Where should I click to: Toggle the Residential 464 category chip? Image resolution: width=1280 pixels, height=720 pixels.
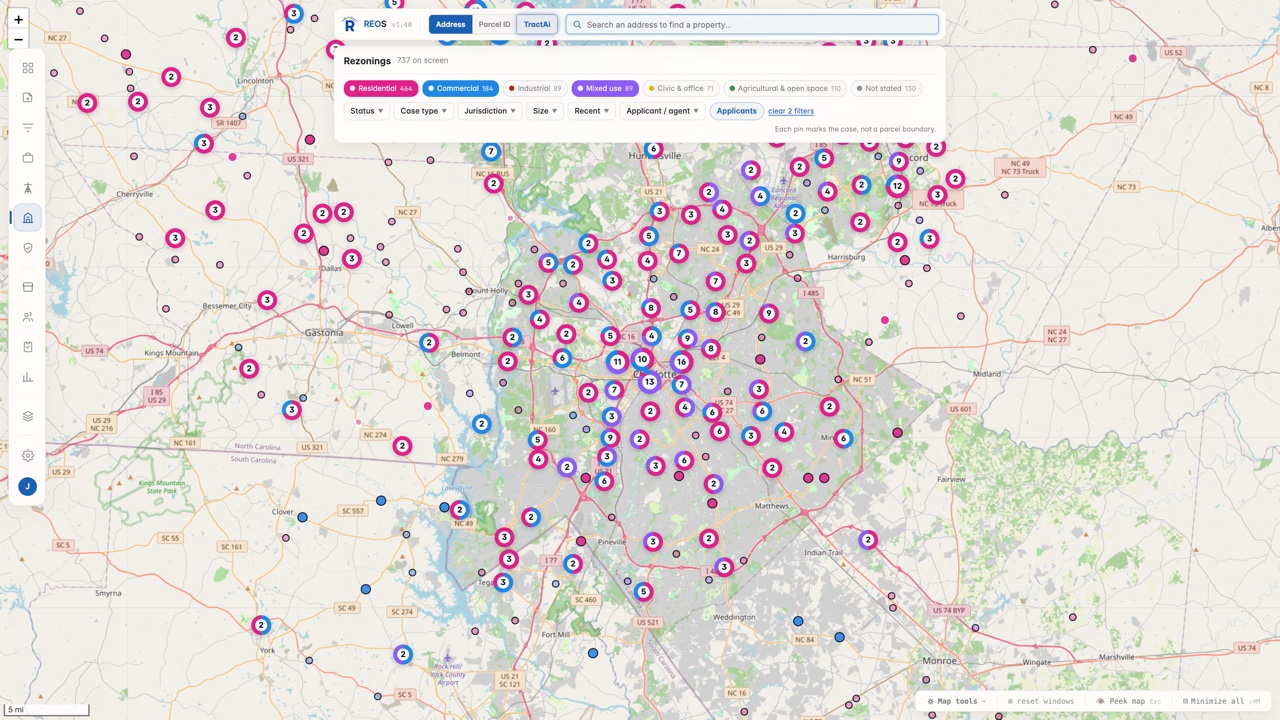381,88
